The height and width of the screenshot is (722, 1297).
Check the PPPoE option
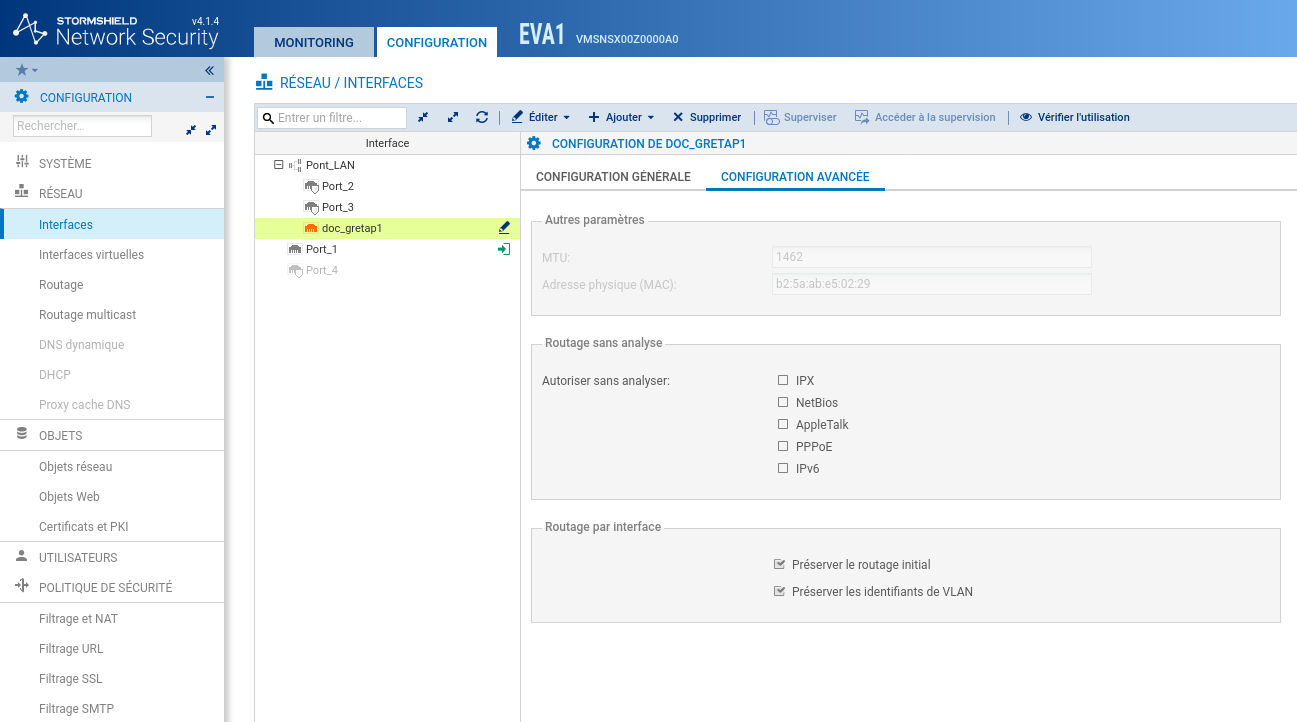coord(783,447)
